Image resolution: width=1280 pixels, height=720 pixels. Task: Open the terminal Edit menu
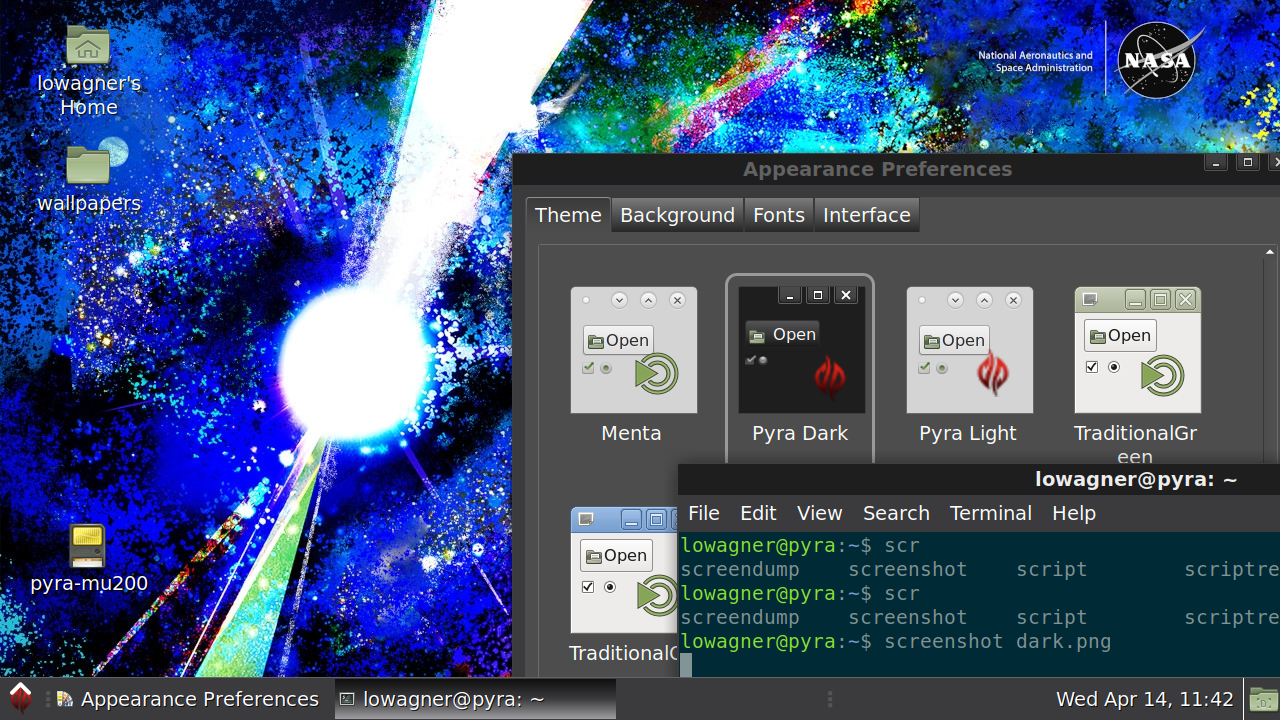click(x=758, y=513)
